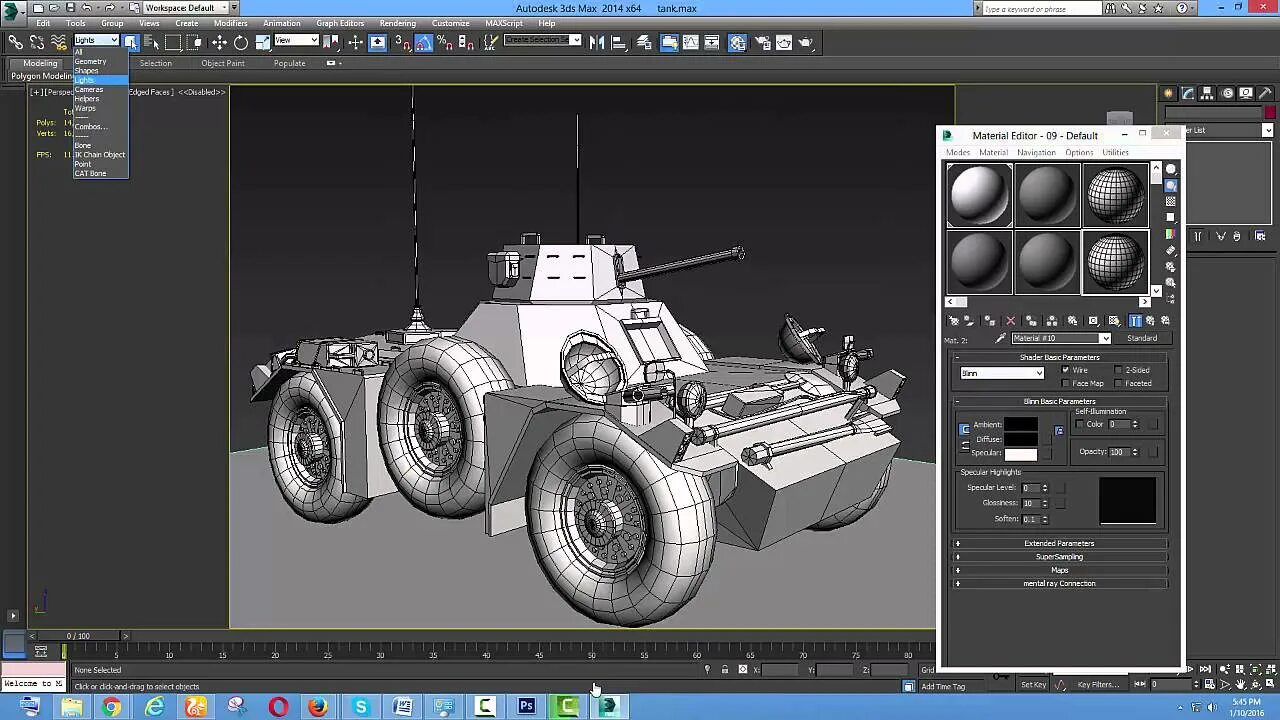1280x720 pixels.
Task: Select the Select and Move tool
Action: click(219, 43)
